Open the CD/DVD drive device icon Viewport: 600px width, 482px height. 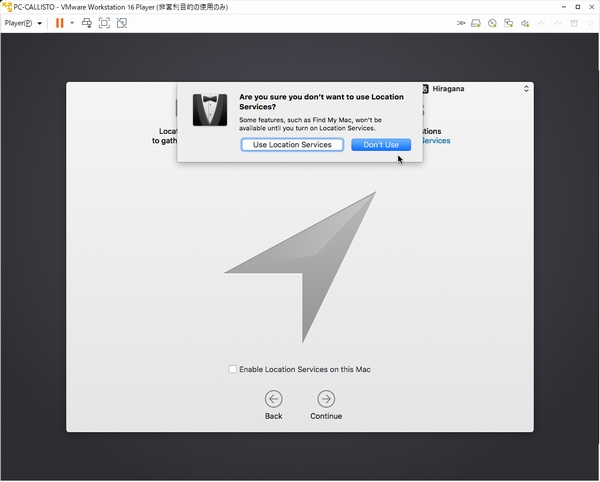492,23
